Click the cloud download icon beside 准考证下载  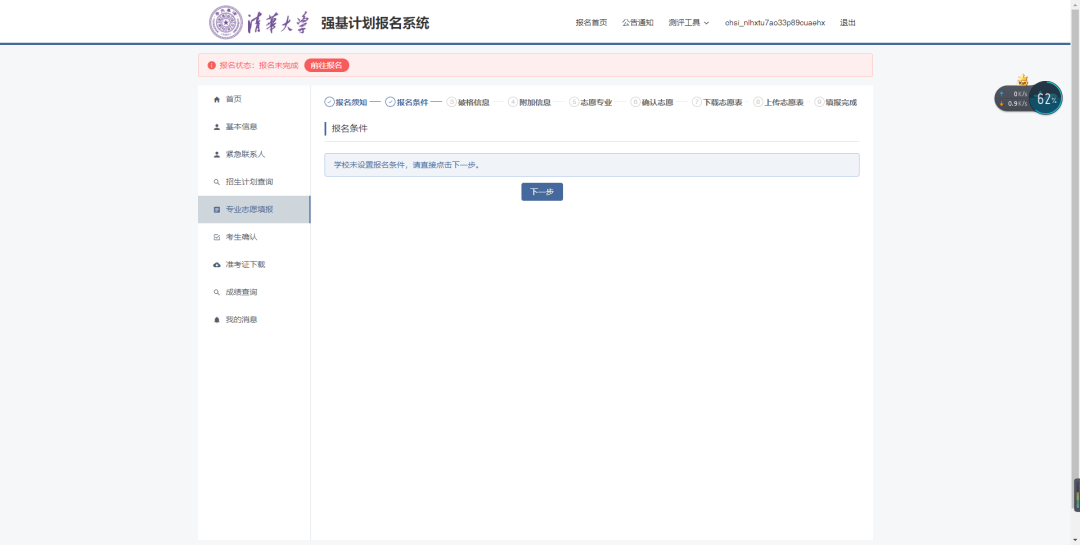point(217,265)
